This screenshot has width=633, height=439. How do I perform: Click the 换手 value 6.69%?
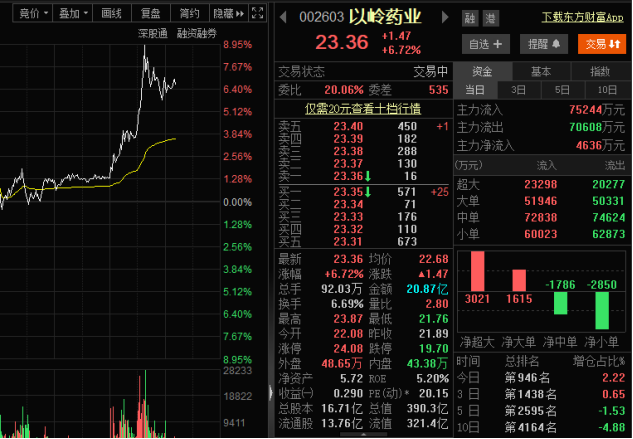click(347, 304)
